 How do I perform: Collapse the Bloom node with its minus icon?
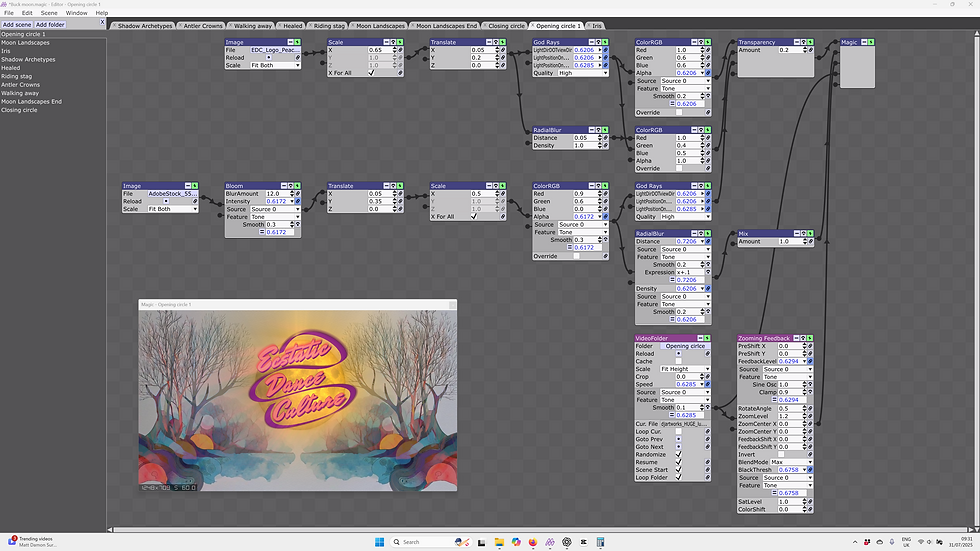283,186
